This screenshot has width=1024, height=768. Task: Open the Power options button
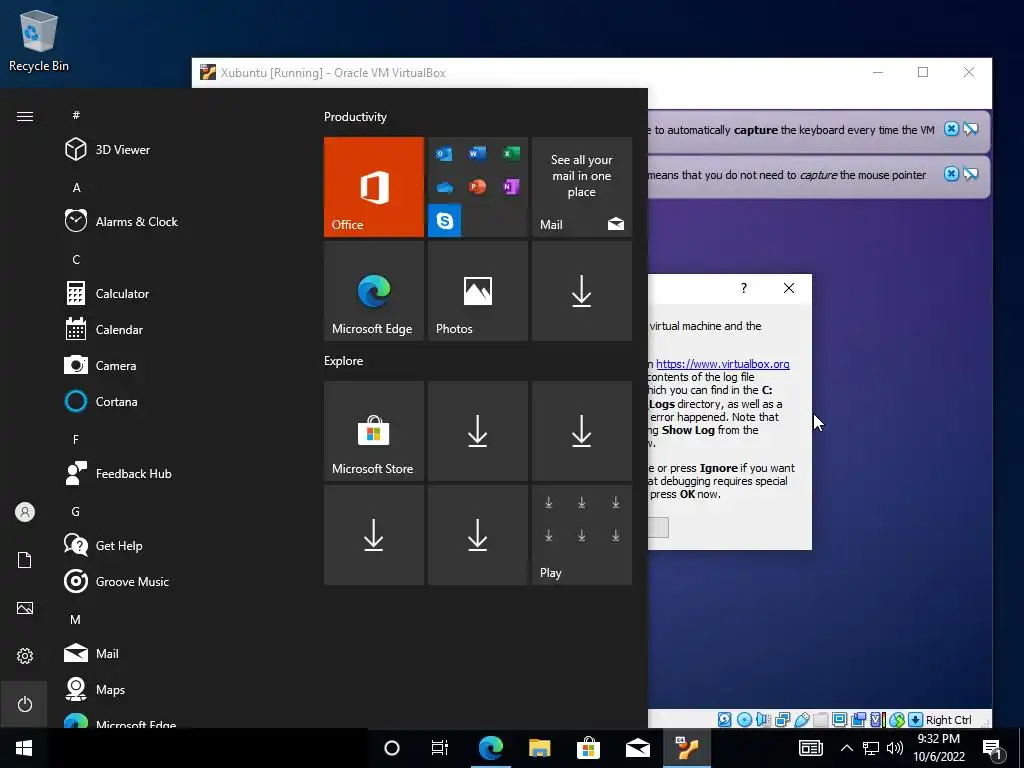pos(24,704)
